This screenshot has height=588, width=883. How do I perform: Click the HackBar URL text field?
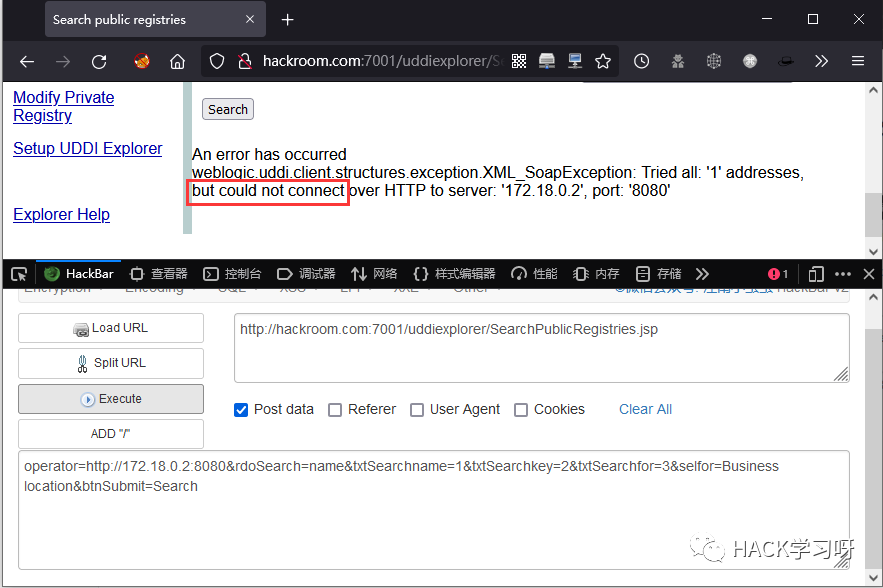(542, 348)
